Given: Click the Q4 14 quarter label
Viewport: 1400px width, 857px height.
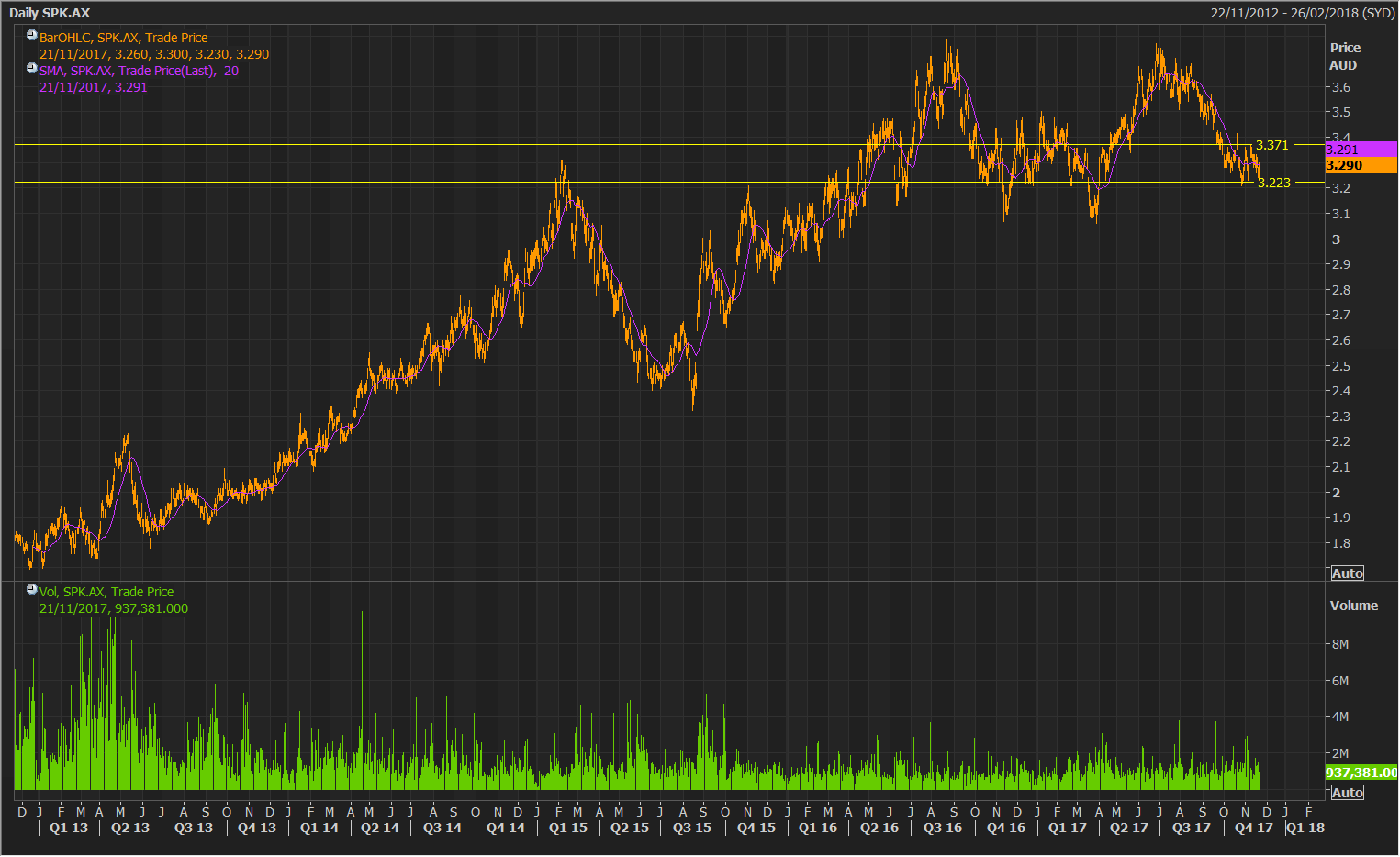Looking at the screenshot, I should 506,828.
